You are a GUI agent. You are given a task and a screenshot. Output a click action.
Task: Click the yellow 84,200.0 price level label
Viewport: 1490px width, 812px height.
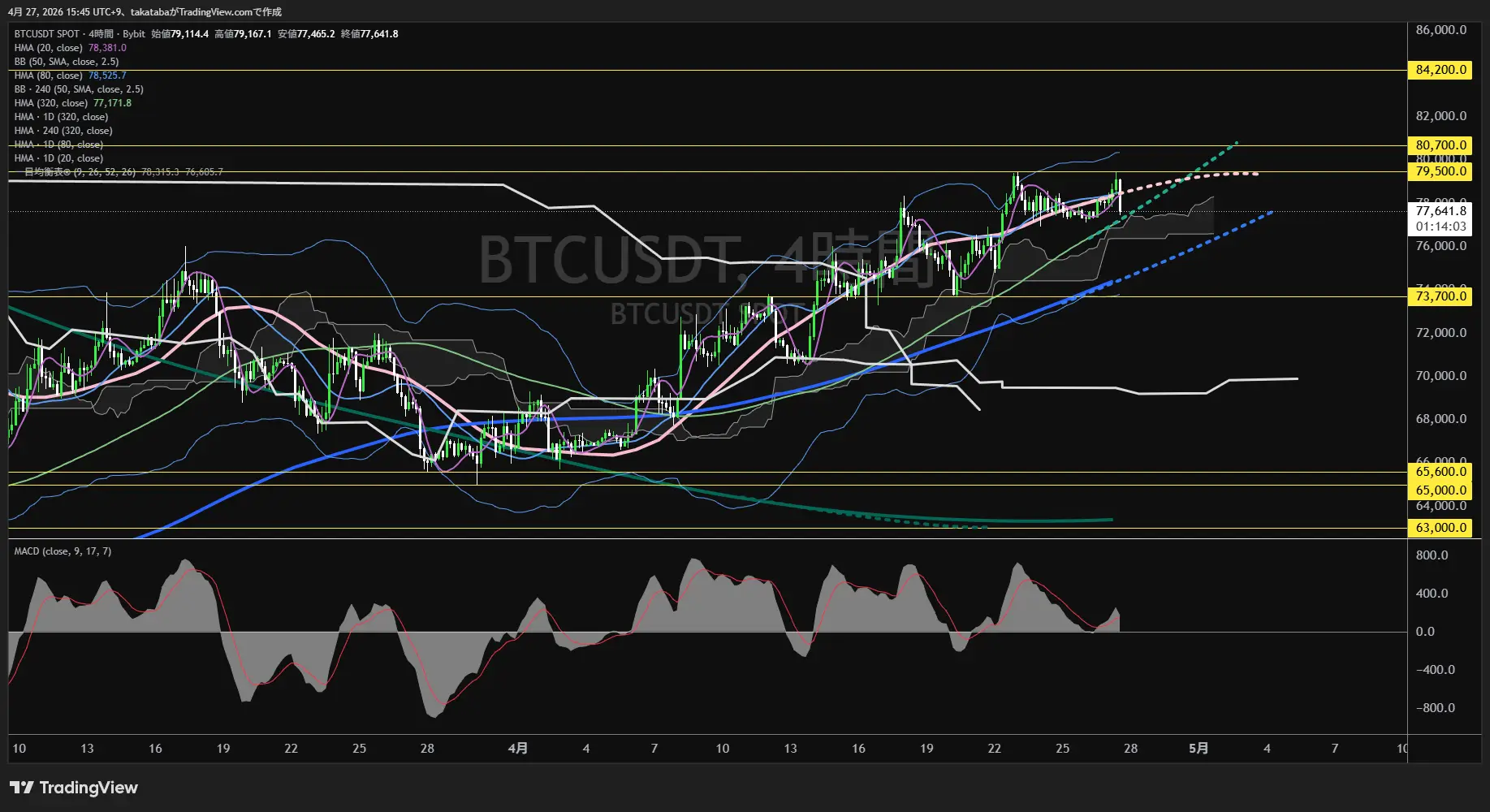pyautogui.click(x=1440, y=70)
